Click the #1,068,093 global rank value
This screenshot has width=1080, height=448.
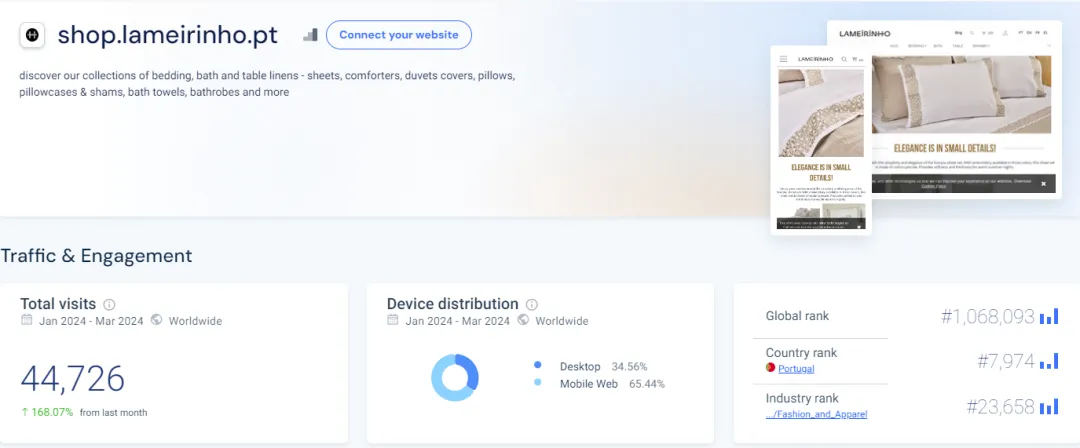coord(988,316)
